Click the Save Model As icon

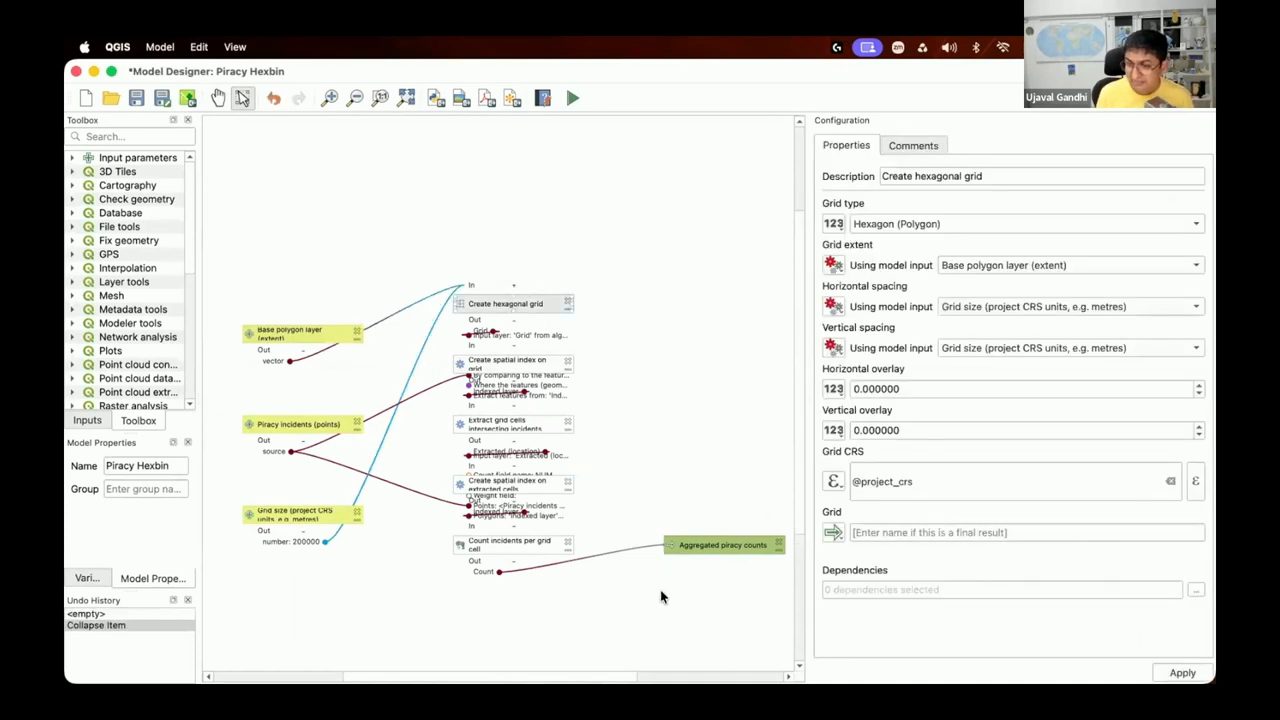click(x=162, y=98)
